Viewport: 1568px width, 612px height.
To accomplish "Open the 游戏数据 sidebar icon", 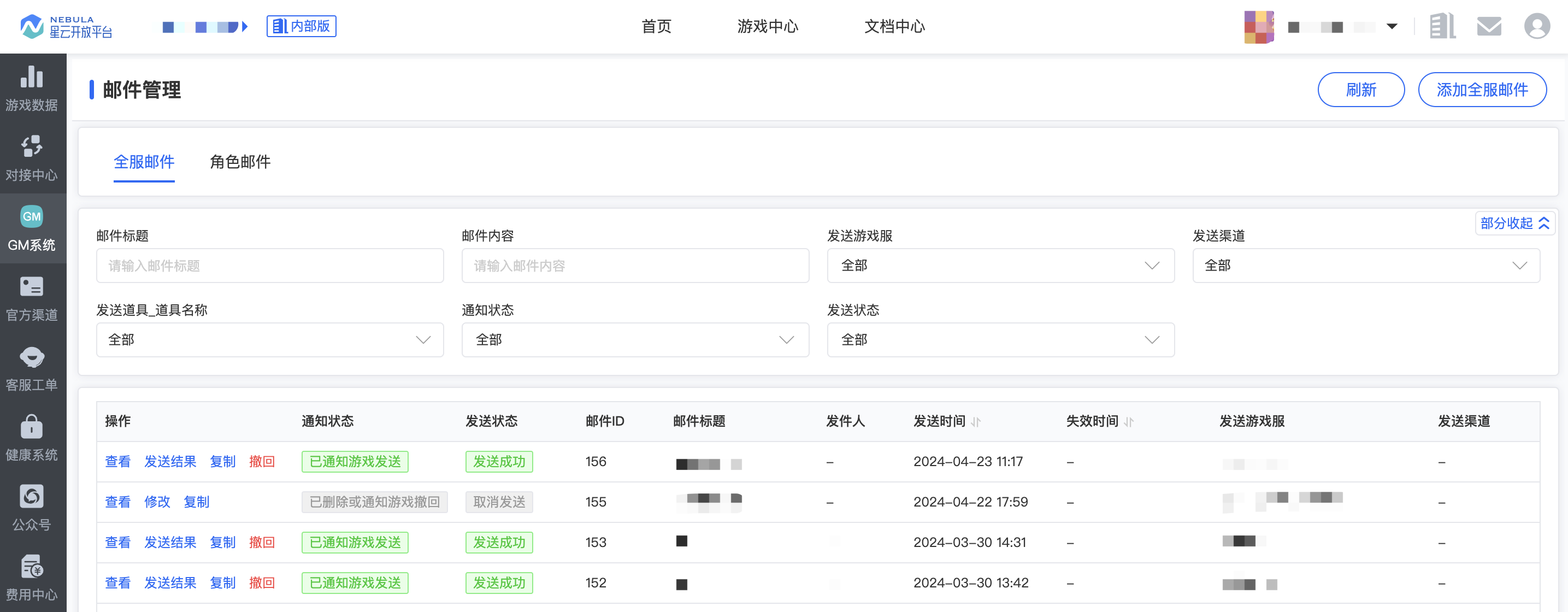I will tap(32, 78).
